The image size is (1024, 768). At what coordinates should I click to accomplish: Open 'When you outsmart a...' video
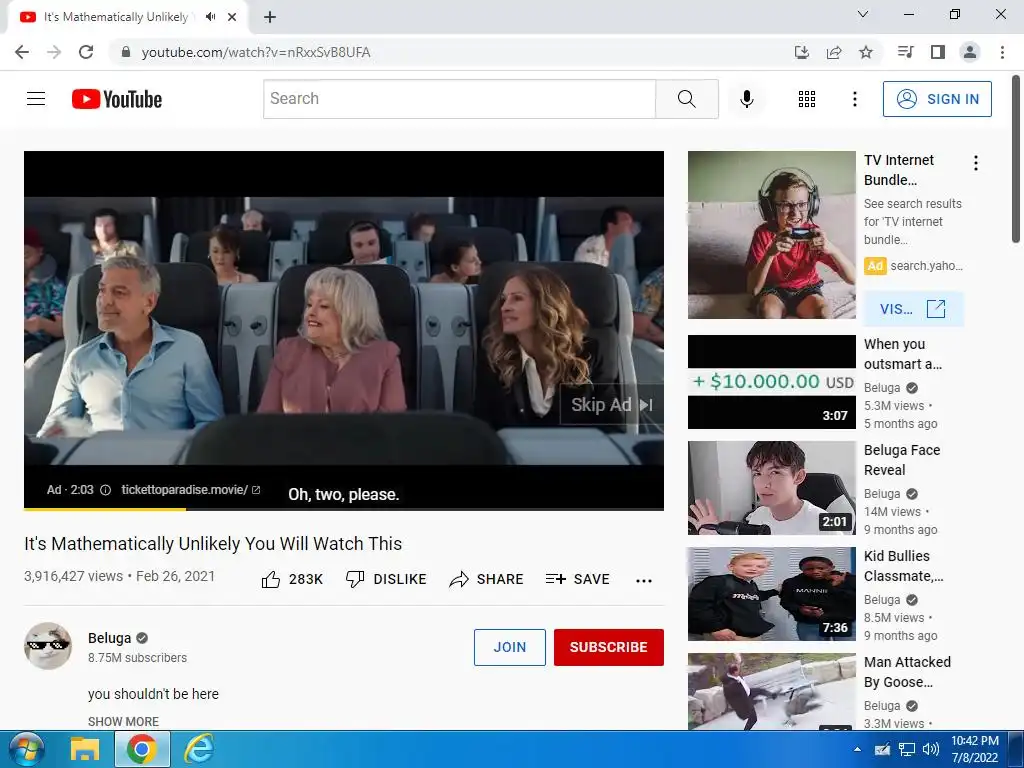click(903, 354)
